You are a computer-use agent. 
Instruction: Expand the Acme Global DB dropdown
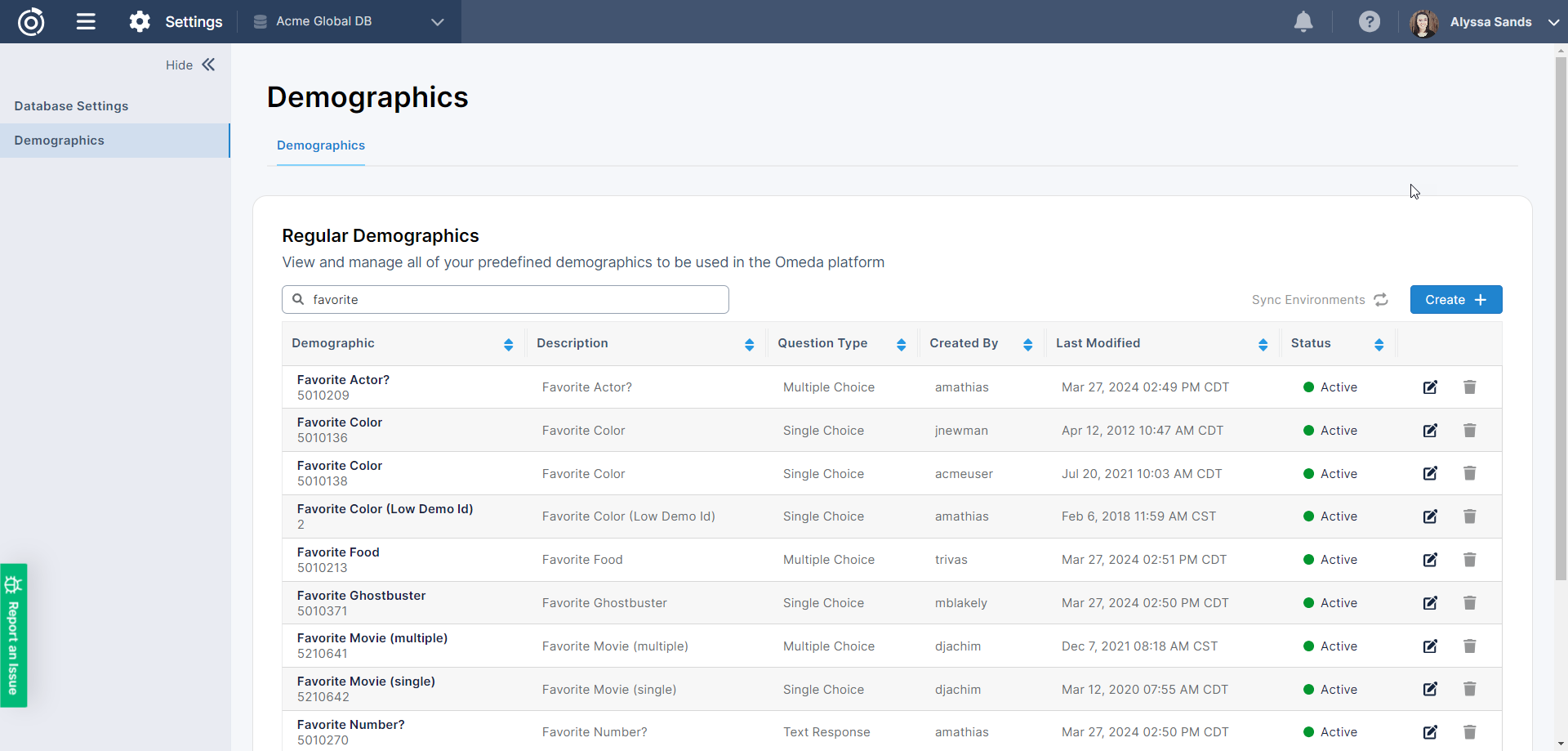437,22
